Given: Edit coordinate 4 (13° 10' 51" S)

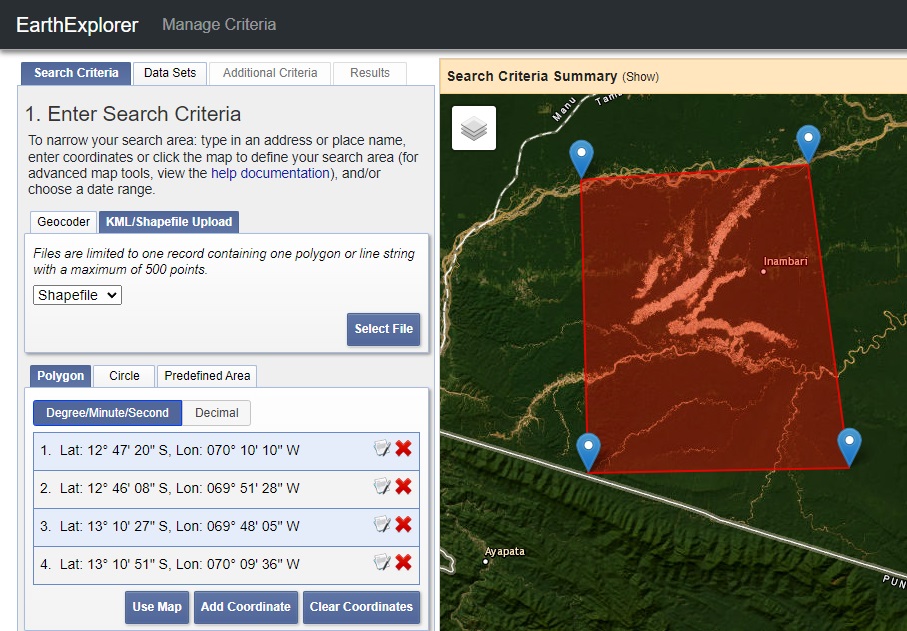Looking at the screenshot, I should tap(382, 562).
